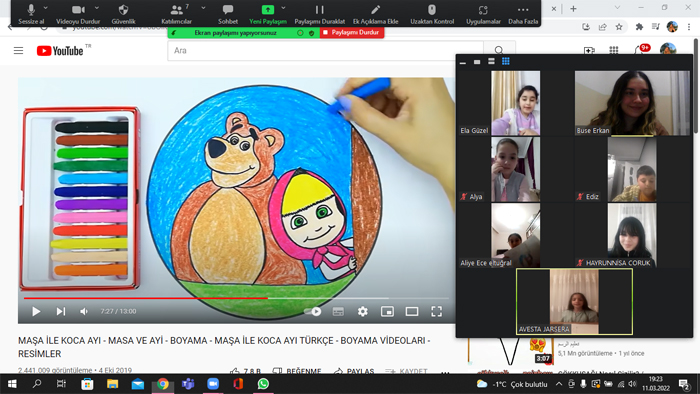Open video player settings gear
The width and height of the screenshot is (700, 394).
coord(362,311)
